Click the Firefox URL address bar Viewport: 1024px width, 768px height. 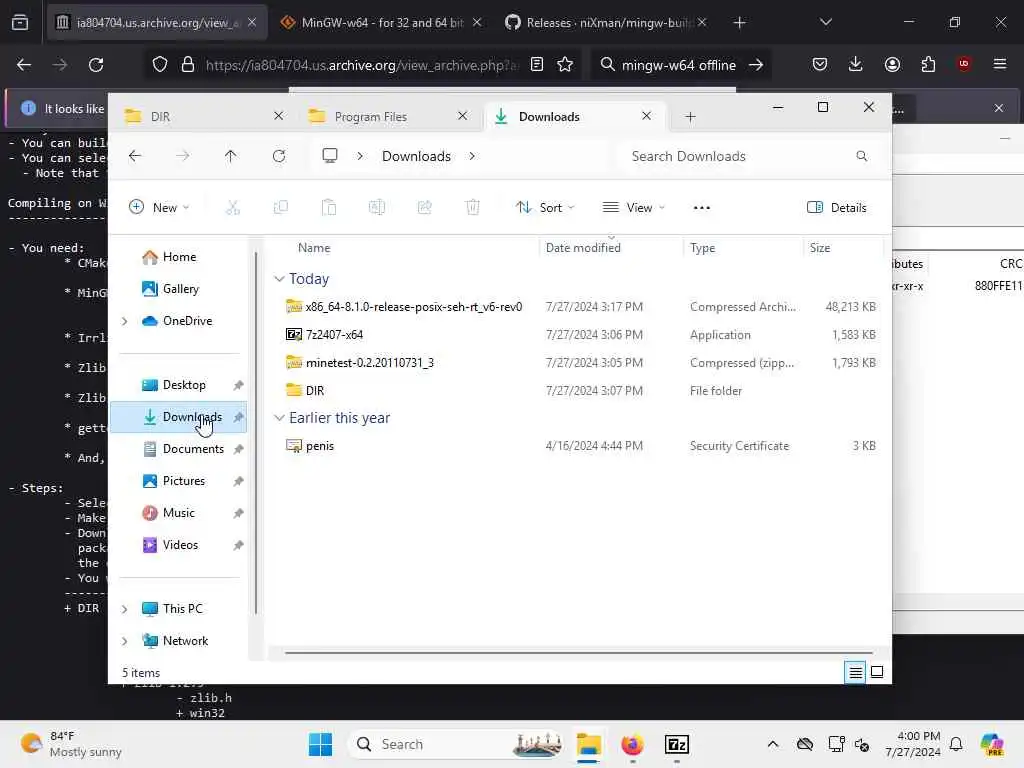[x=362, y=65]
